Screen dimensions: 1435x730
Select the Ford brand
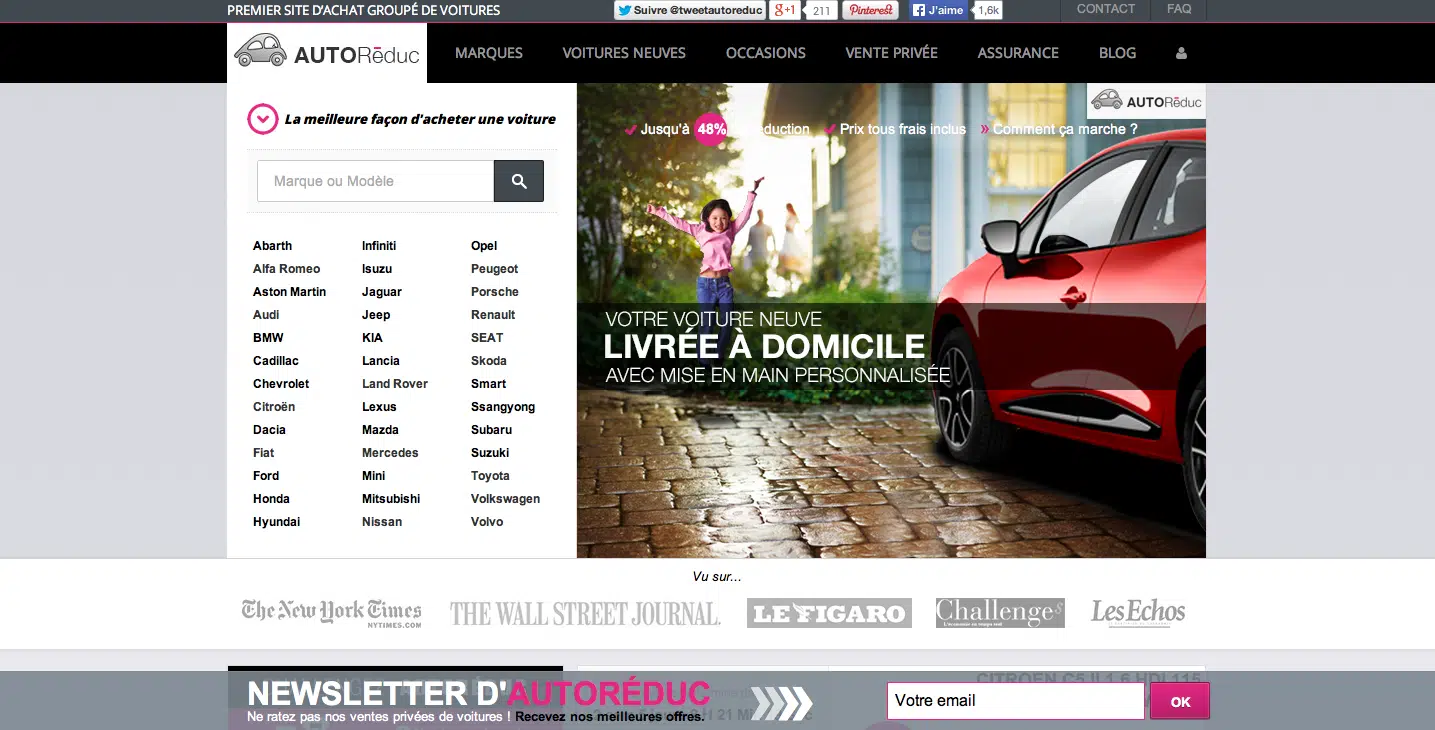[266, 476]
